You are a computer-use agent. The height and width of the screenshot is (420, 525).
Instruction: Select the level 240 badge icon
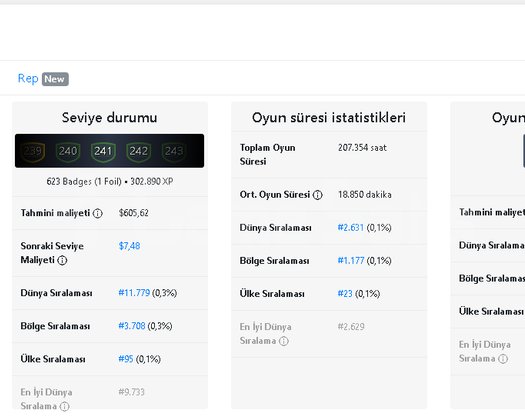[x=68, y=151]
